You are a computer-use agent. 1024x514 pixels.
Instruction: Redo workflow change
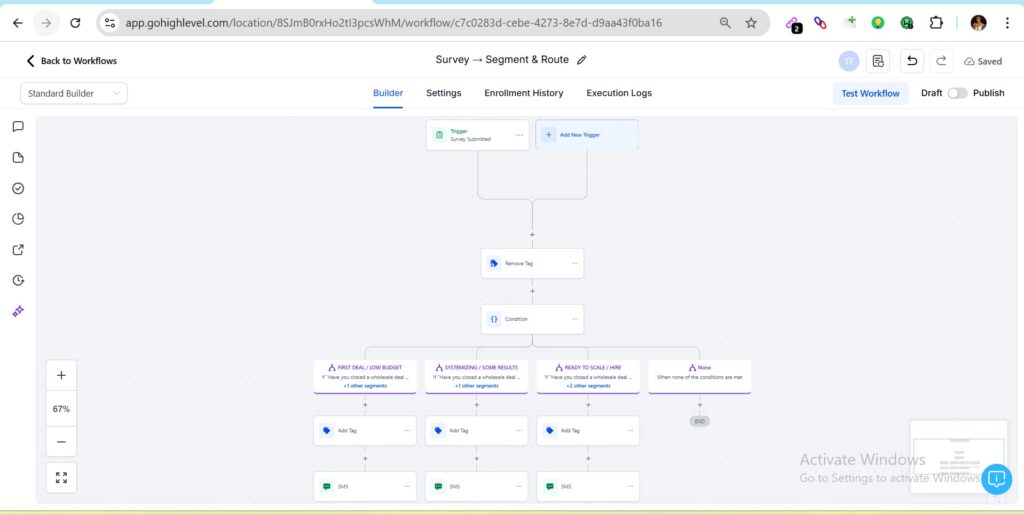point(941,61)
